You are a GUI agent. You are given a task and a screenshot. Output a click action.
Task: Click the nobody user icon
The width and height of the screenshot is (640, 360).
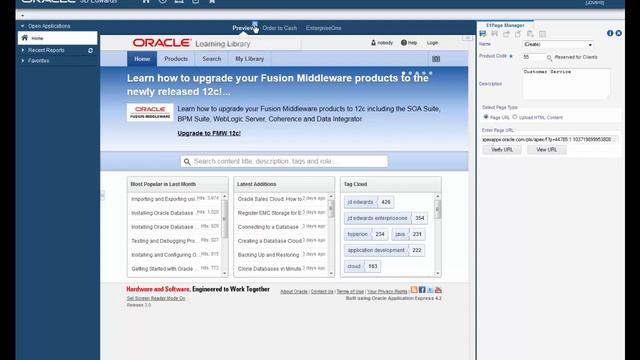tap(373, 42)
